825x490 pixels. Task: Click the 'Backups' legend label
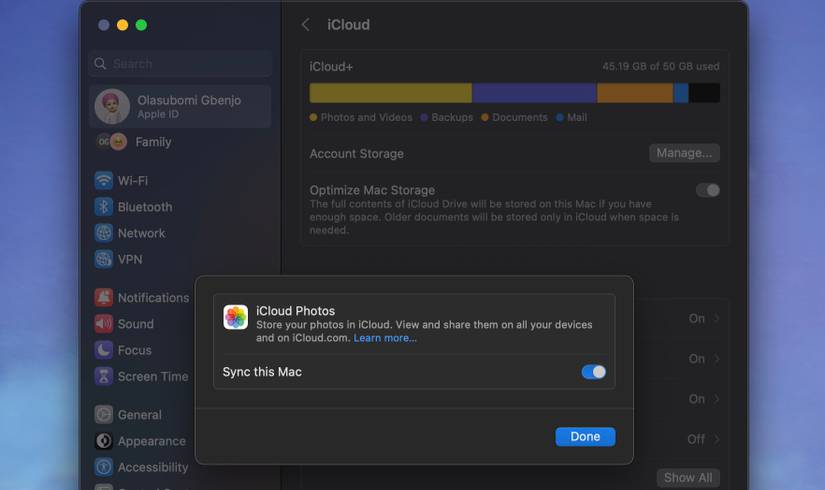[452, 117]
